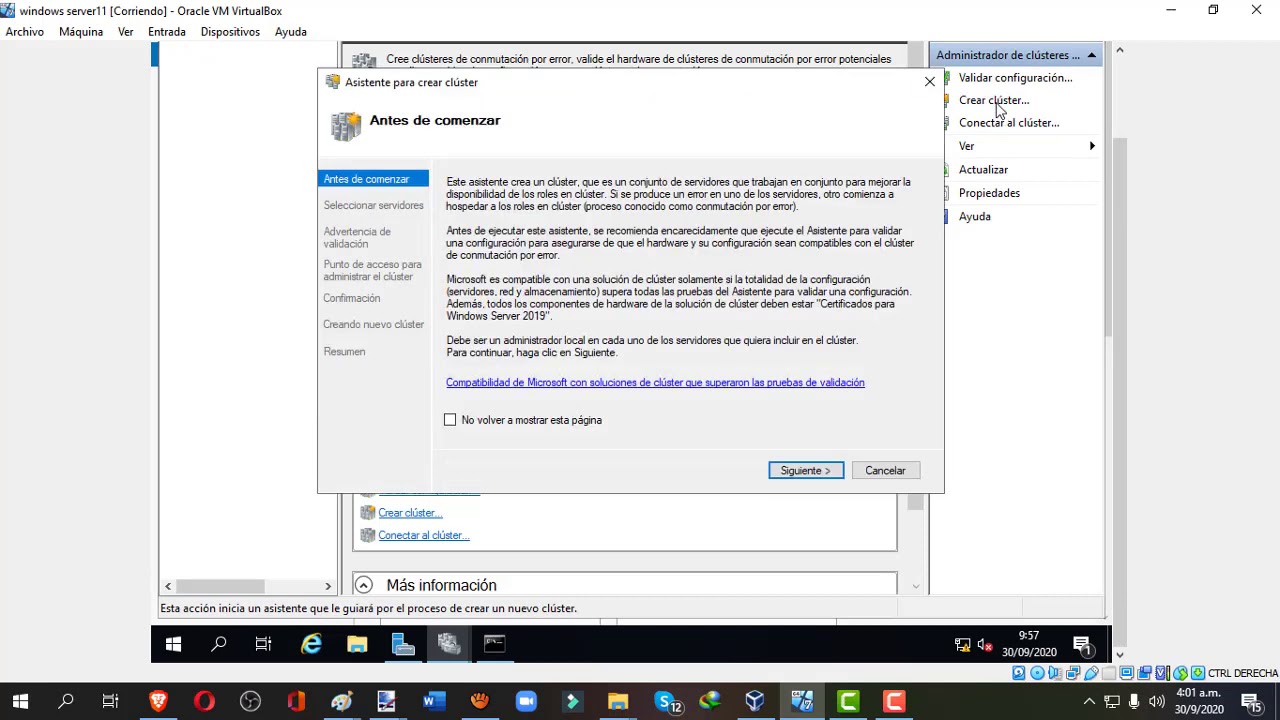Open Zoom from the host taskbar
This screenshot has height=720, width=1280.
pyautogui.click(x=526, y=701)
